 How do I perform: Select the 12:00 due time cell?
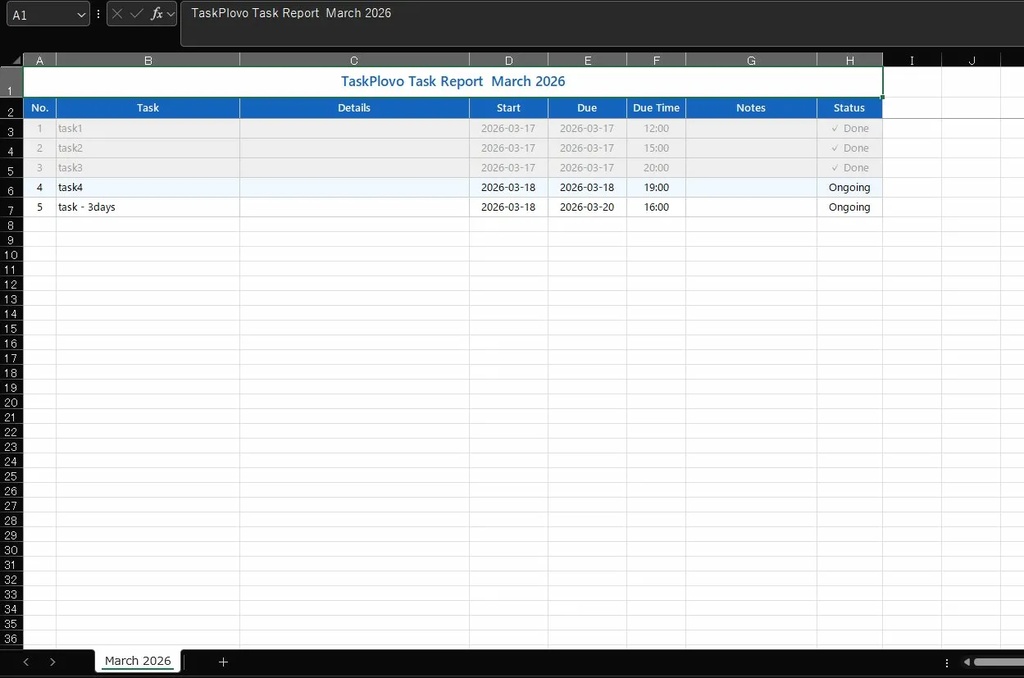click(x=656, y=129)
